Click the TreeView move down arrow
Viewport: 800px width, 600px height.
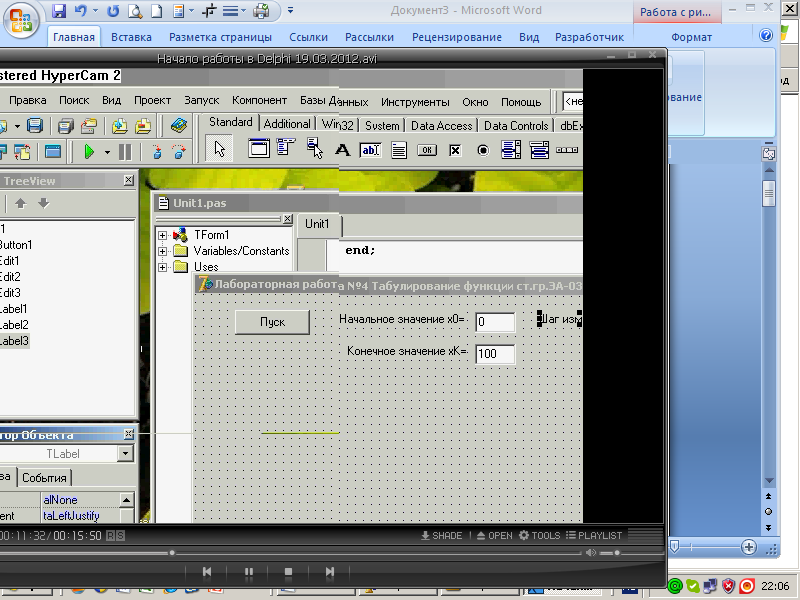[44, 203]
